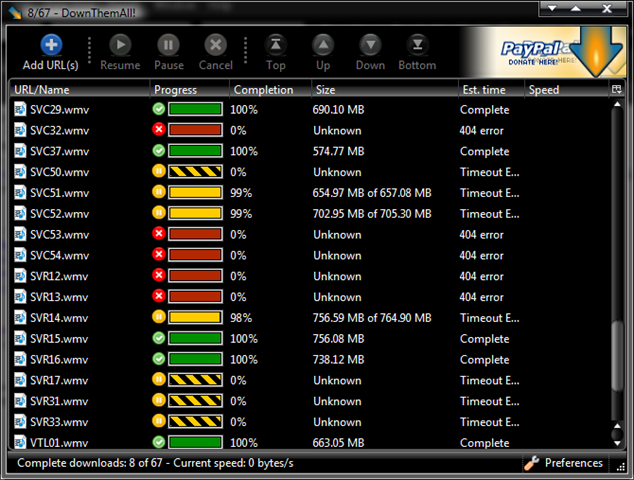Sort by the URL/Name column header
The height and width of the screenshot is (480, 634).
point(80,90)
